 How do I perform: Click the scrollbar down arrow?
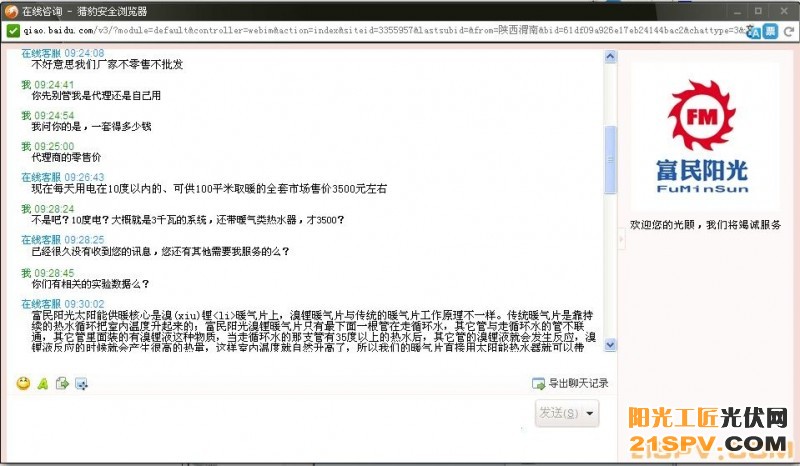tap(610, 346)
